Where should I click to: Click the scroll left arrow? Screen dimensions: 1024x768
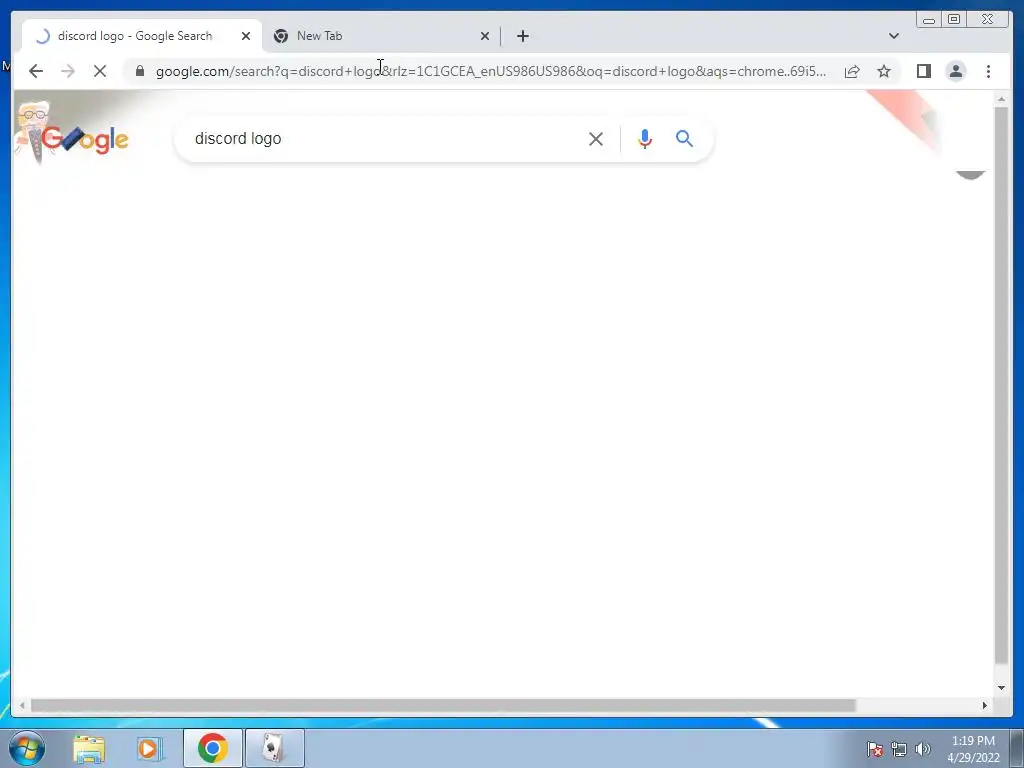click(22, 705)
